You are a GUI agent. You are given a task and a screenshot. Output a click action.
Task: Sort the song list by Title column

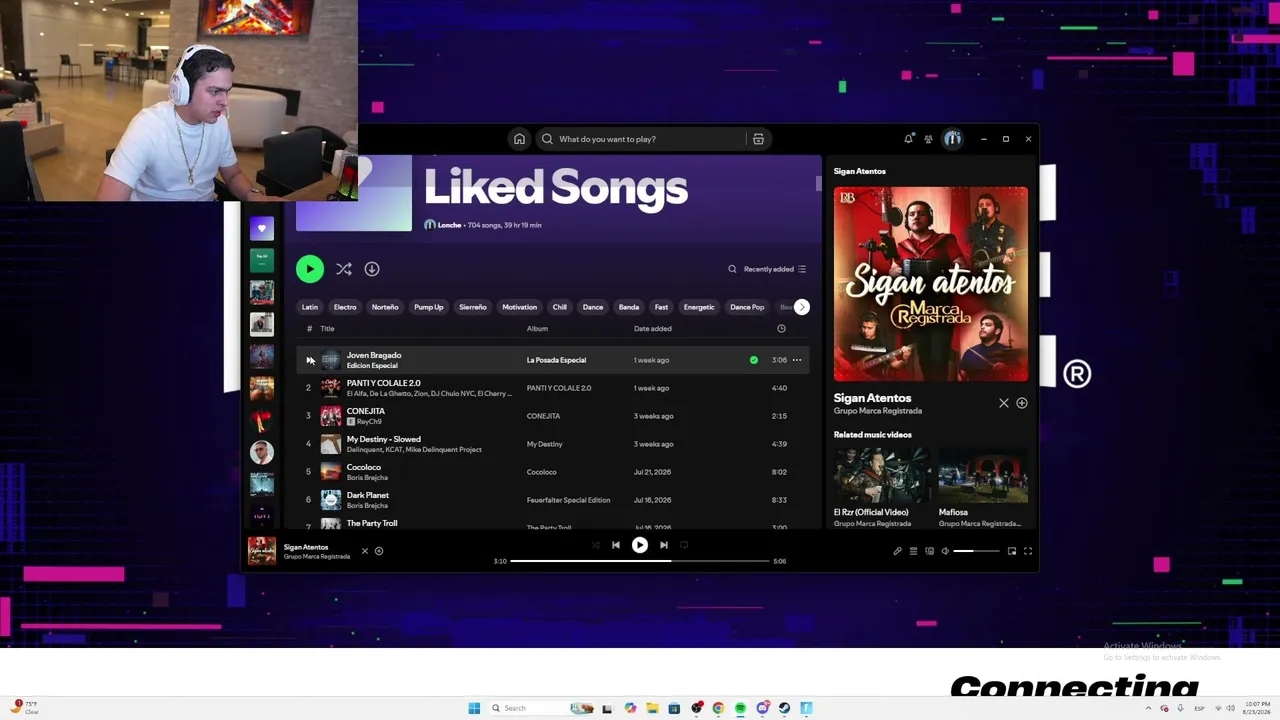tap(327, 329)
